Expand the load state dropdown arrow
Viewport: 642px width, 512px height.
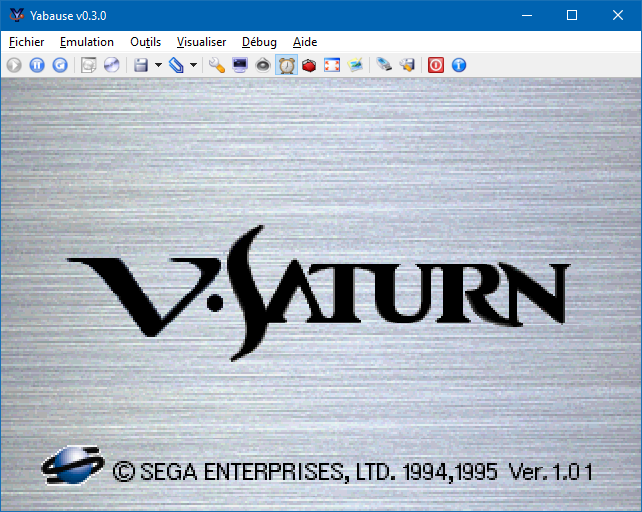point(193,65)
